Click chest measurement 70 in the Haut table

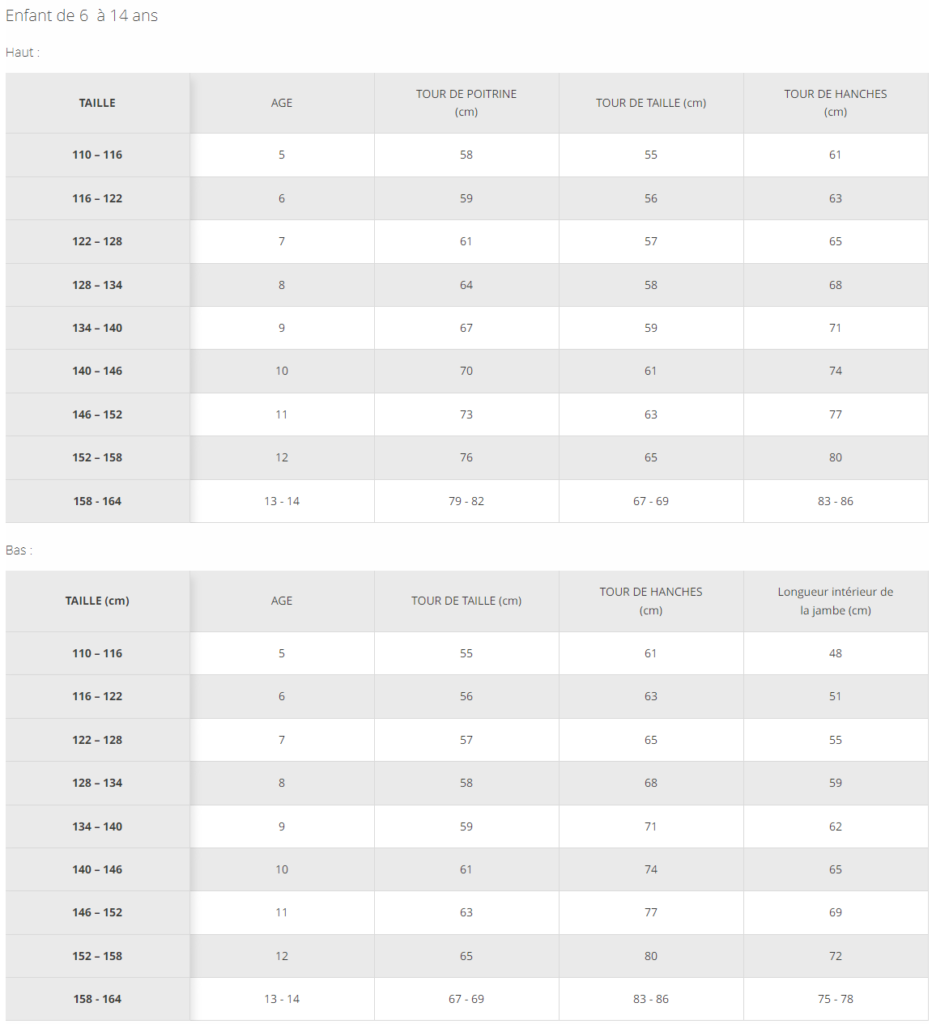[x=466, y=371]
